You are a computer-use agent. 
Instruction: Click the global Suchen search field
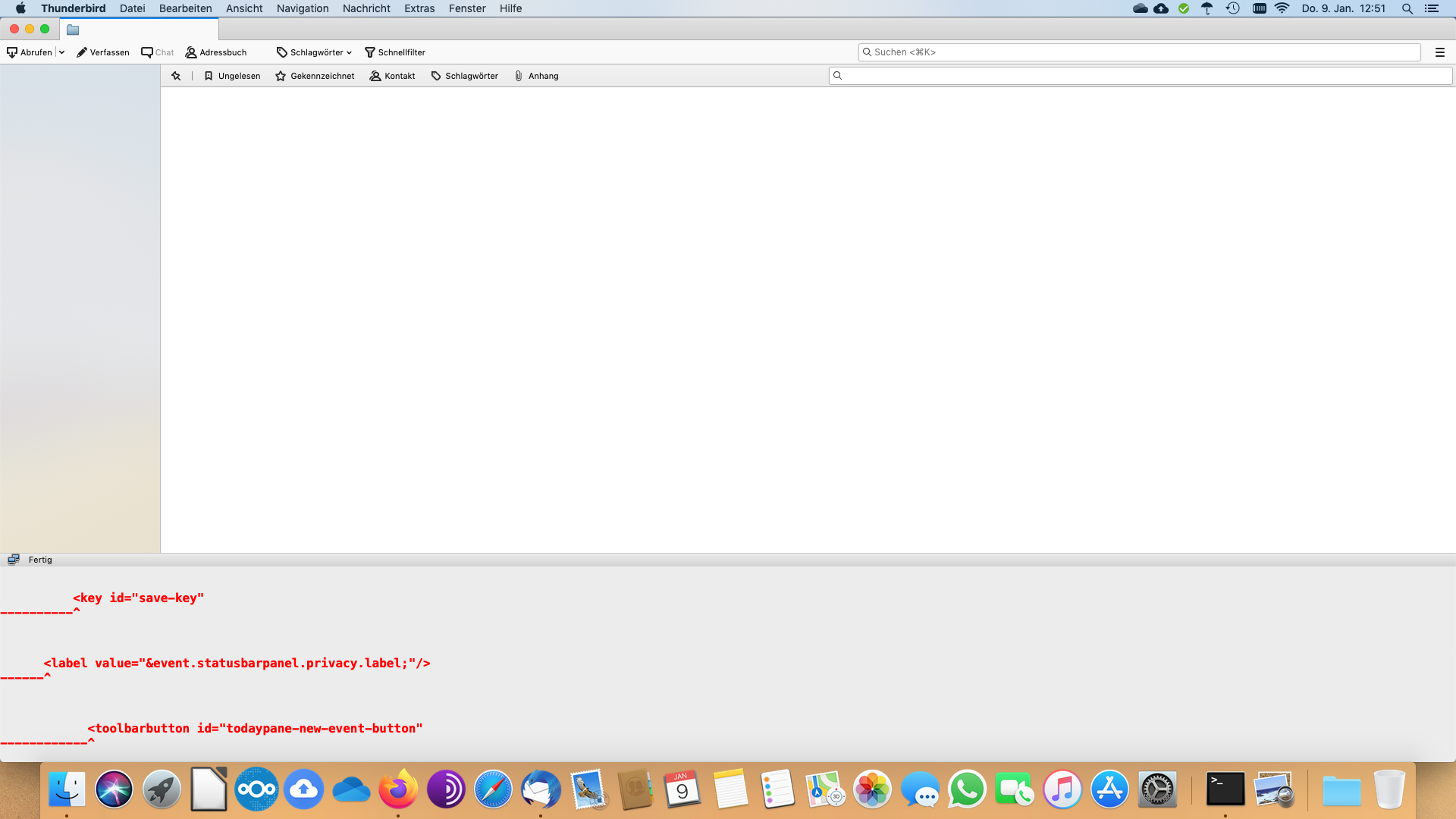pyautogui.click(x=1137, y=52)
